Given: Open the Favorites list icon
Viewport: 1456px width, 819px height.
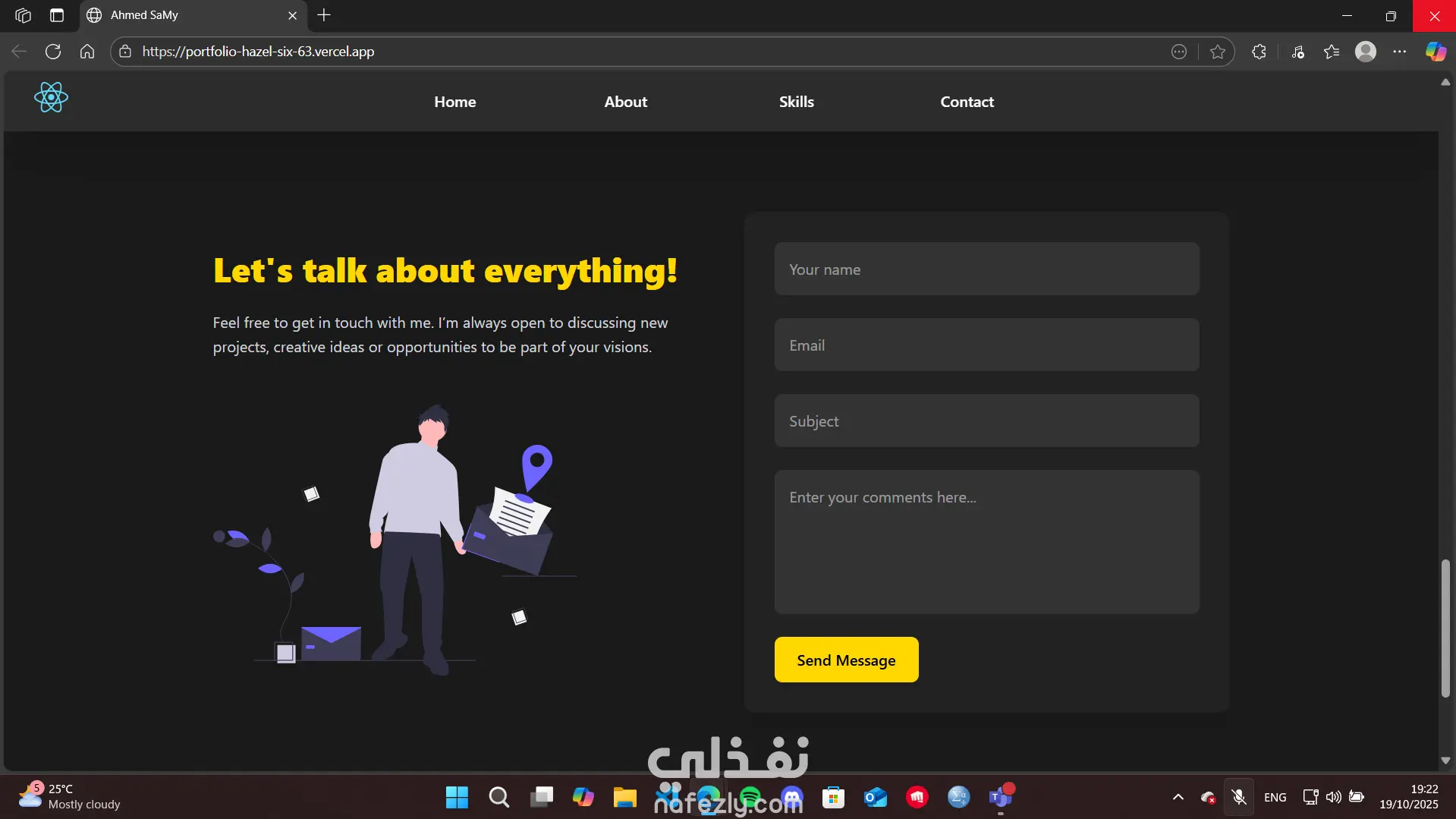Looking at the screenshot, I should [x=1332, y=52].
